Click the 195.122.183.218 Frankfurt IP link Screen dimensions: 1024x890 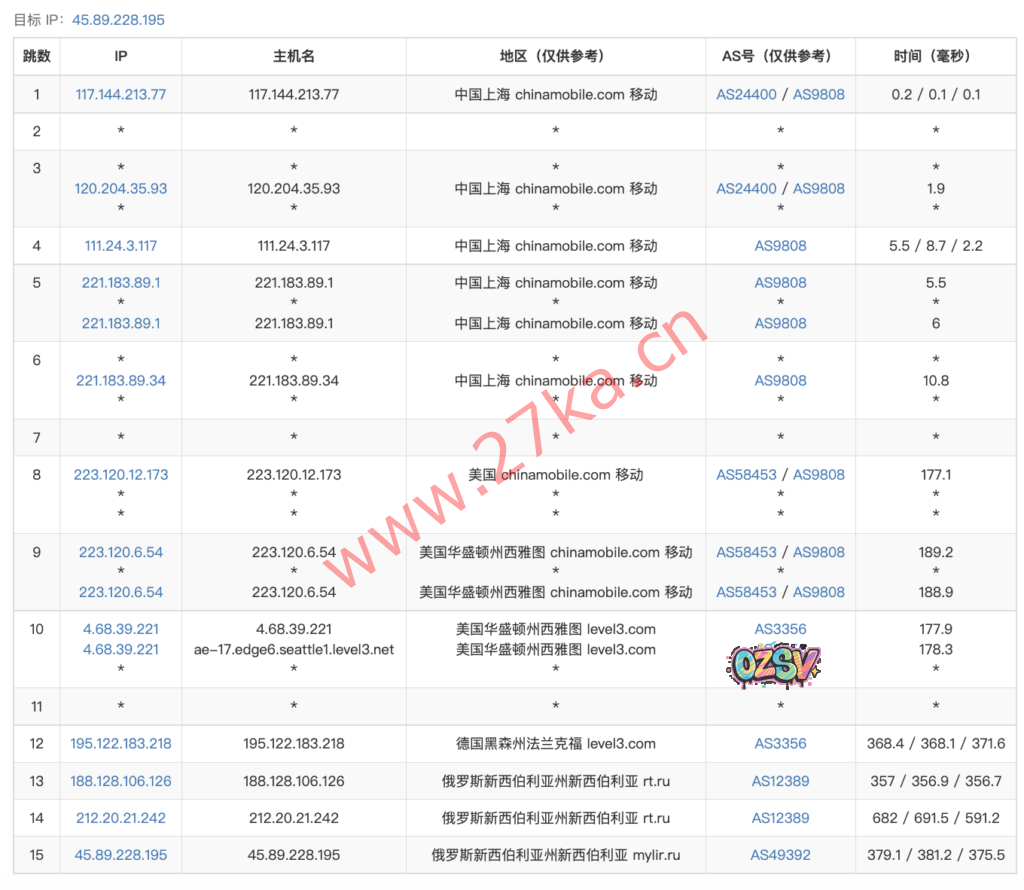pos(121,744)
